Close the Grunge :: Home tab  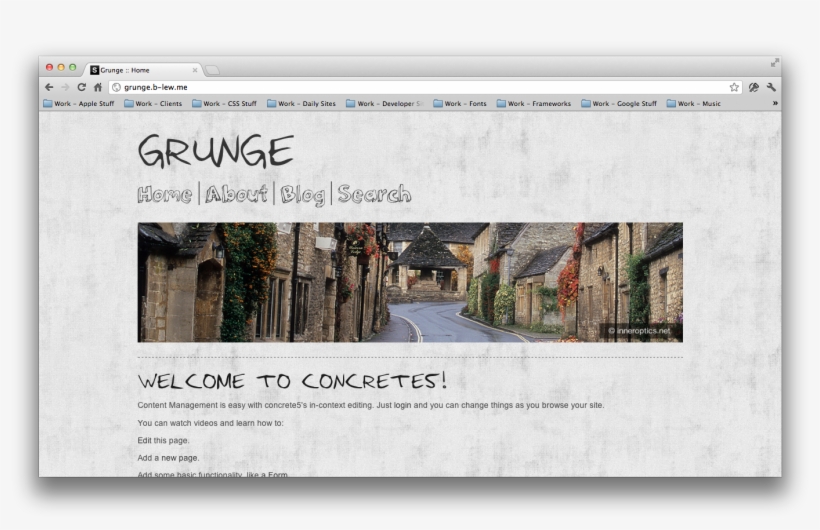click(x=195, y=70)
